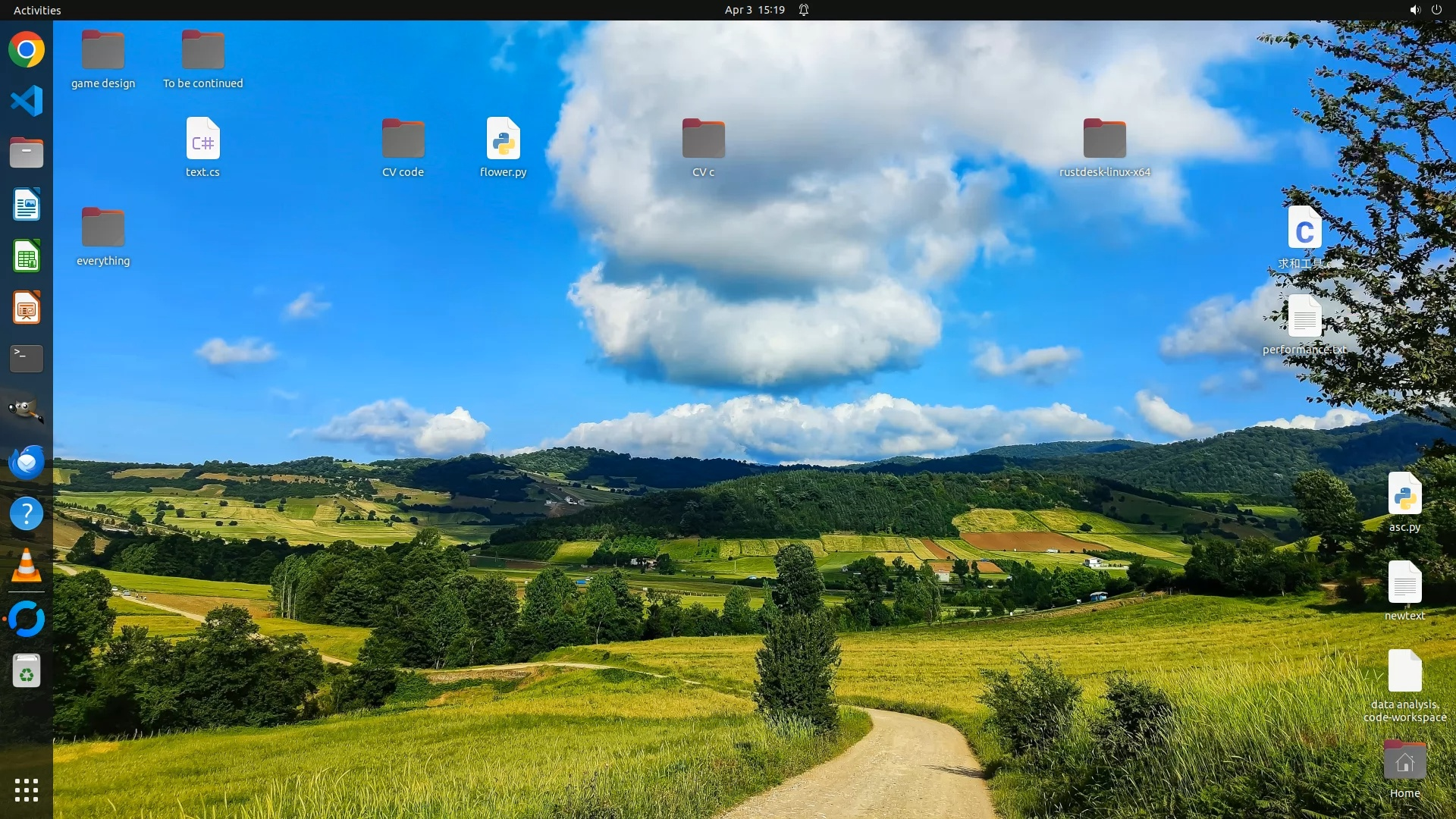Launch LibreOffice Impress from dock

coord(27,308)
